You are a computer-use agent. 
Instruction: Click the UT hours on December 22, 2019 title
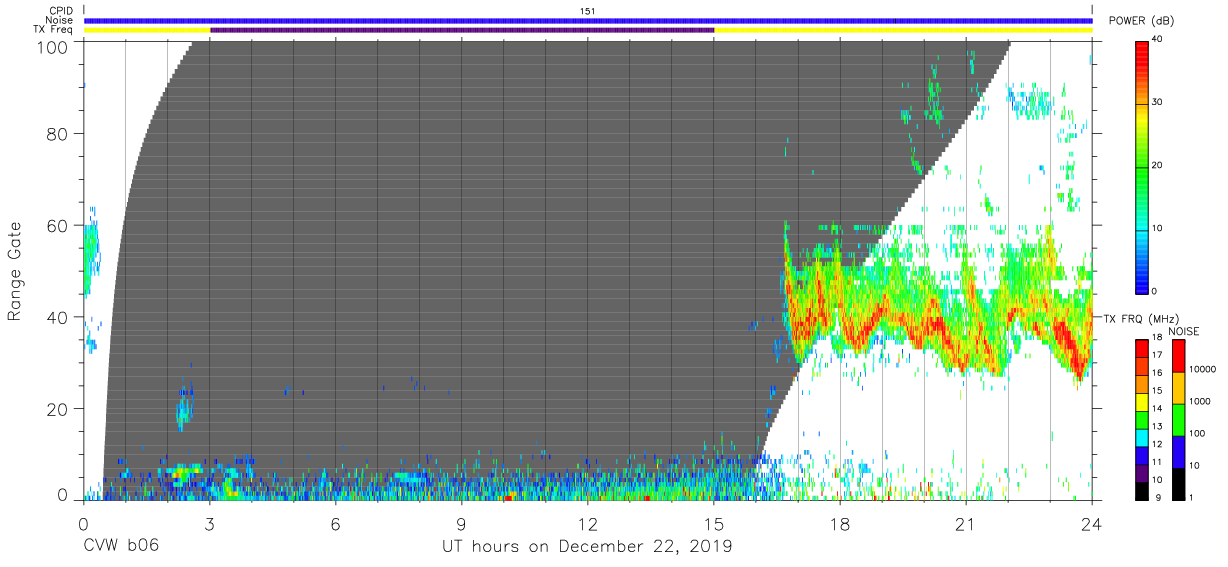click(x=588, y=547)
